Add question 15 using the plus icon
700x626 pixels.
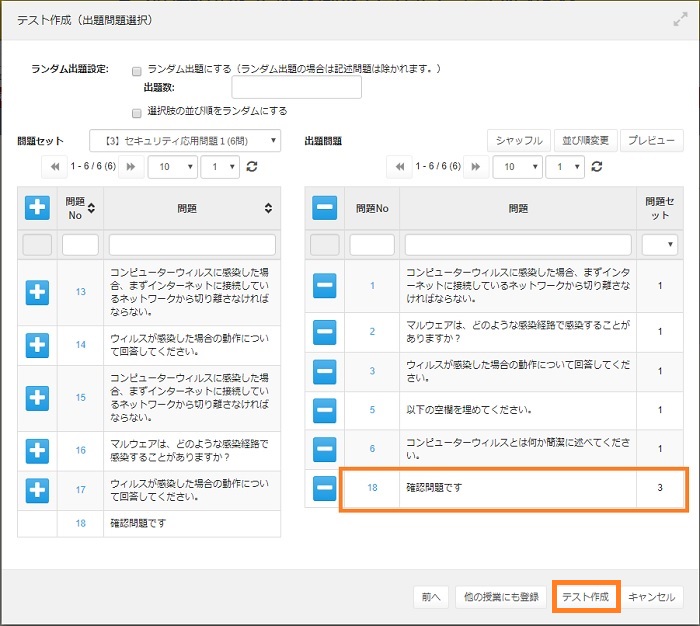pyautogui.click(x=37, y=397)
